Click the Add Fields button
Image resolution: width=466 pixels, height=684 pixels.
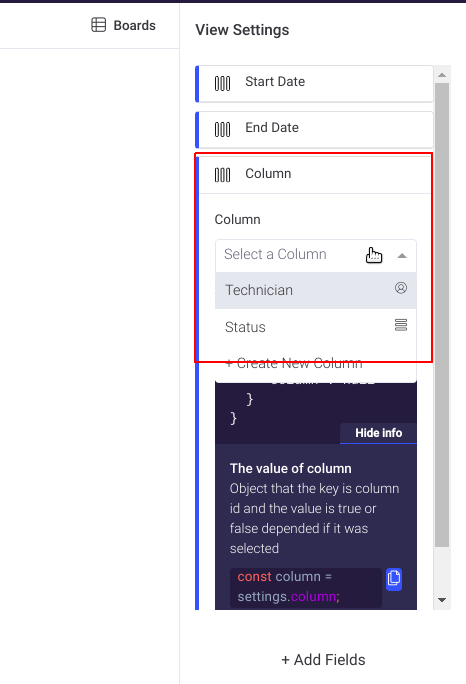click(x=323, y=660)
